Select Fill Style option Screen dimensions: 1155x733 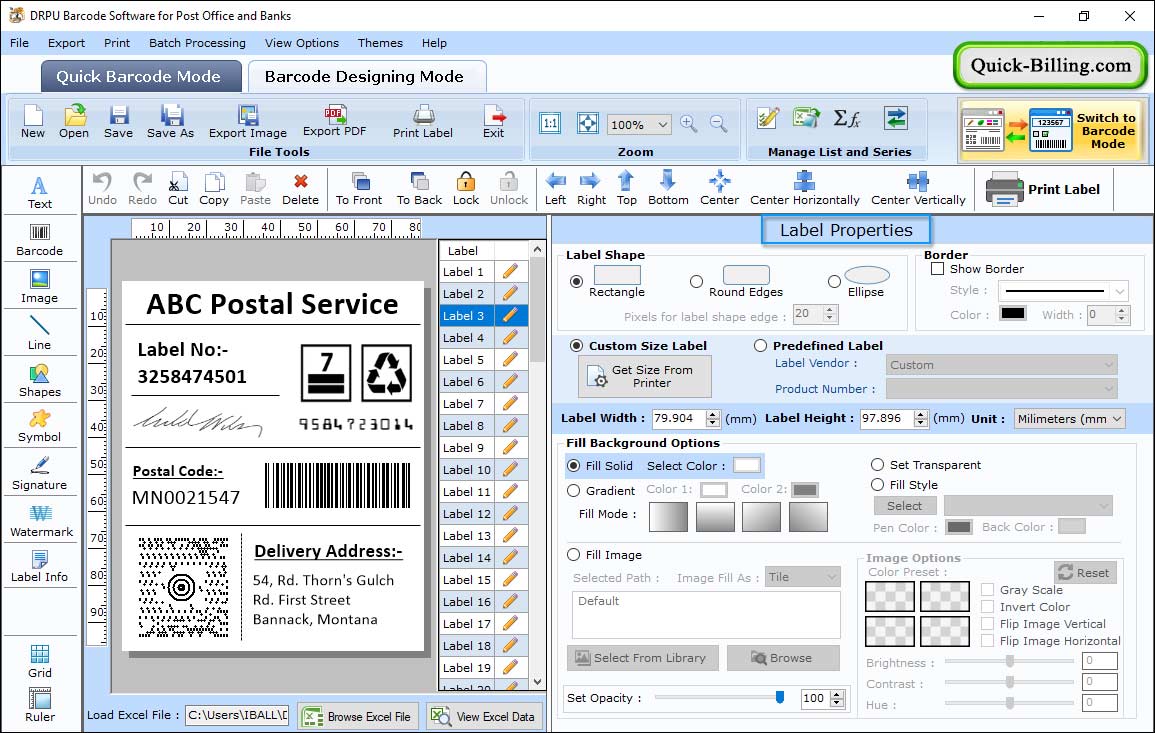coord(877,485)
